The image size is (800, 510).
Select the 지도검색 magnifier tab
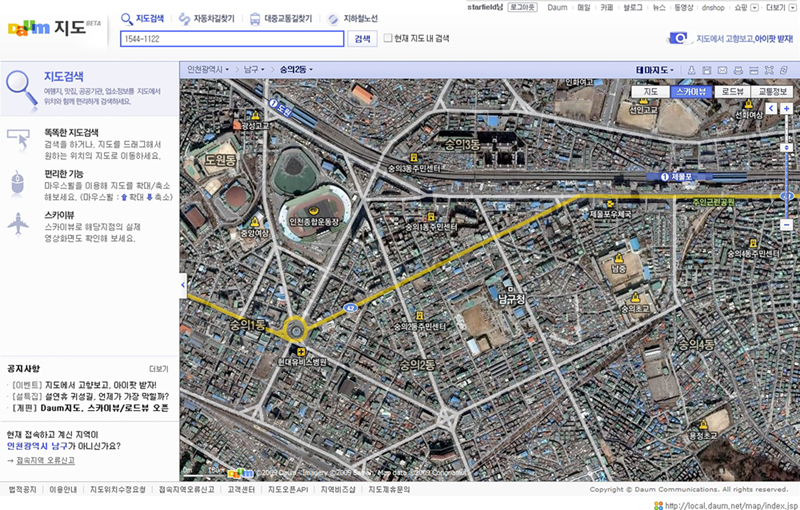[x=142, y=19]
